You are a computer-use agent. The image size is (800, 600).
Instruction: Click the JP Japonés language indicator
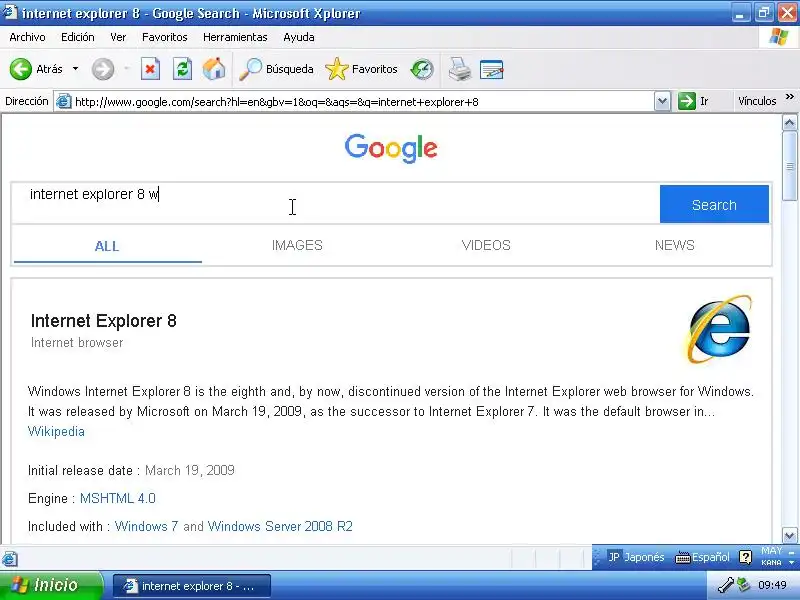coord(636,557)
